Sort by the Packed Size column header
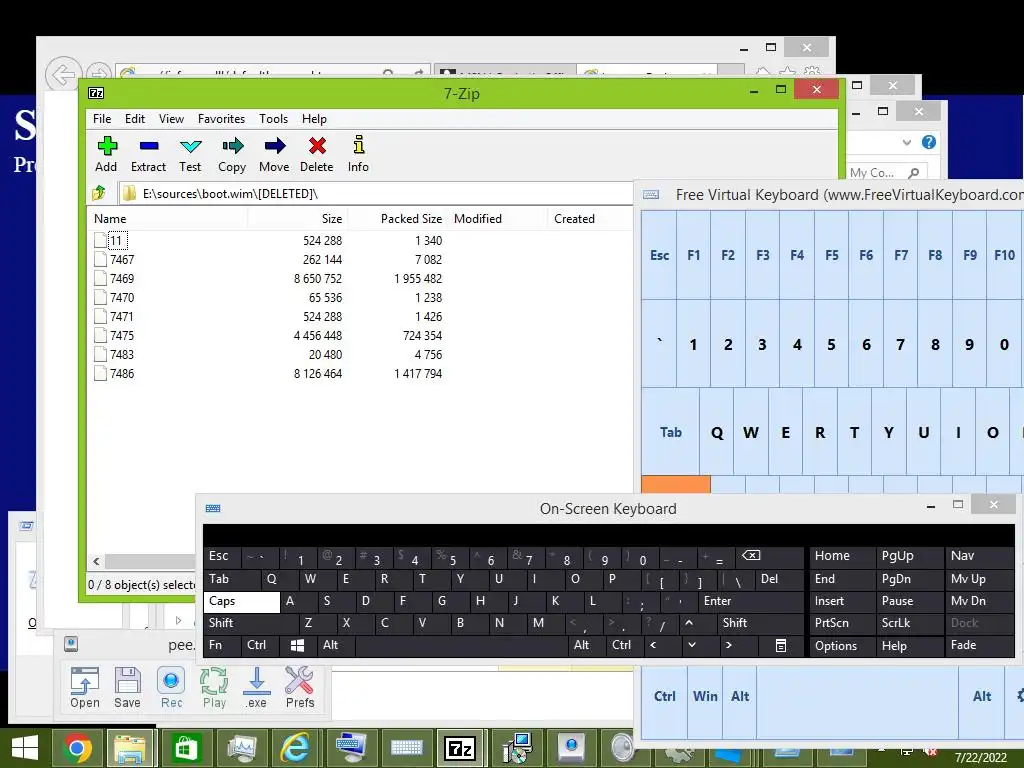The height and width of the screenshot is (768, 1024). [x=398, y=219]
